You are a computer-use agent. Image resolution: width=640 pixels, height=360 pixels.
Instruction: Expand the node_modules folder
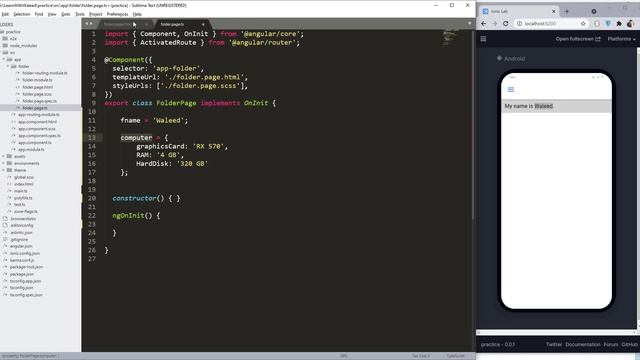coord(23,45)
